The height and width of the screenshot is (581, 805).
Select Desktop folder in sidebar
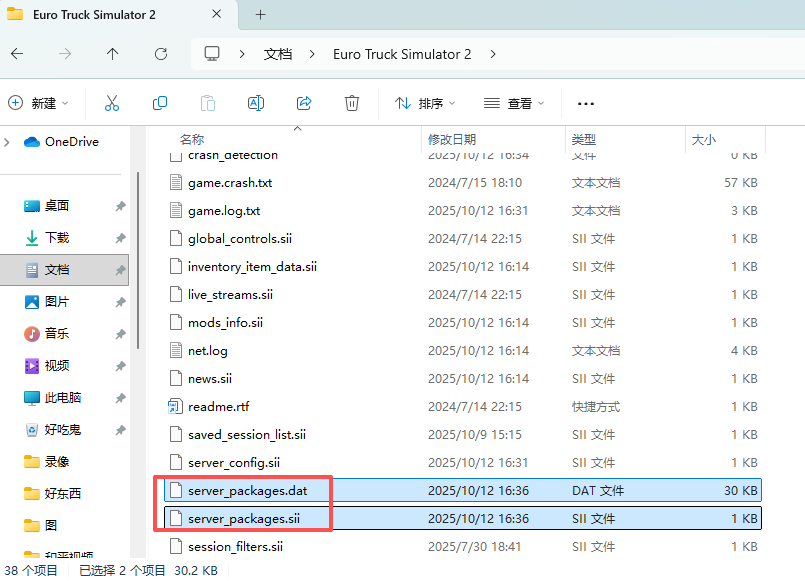pos(57,206)
